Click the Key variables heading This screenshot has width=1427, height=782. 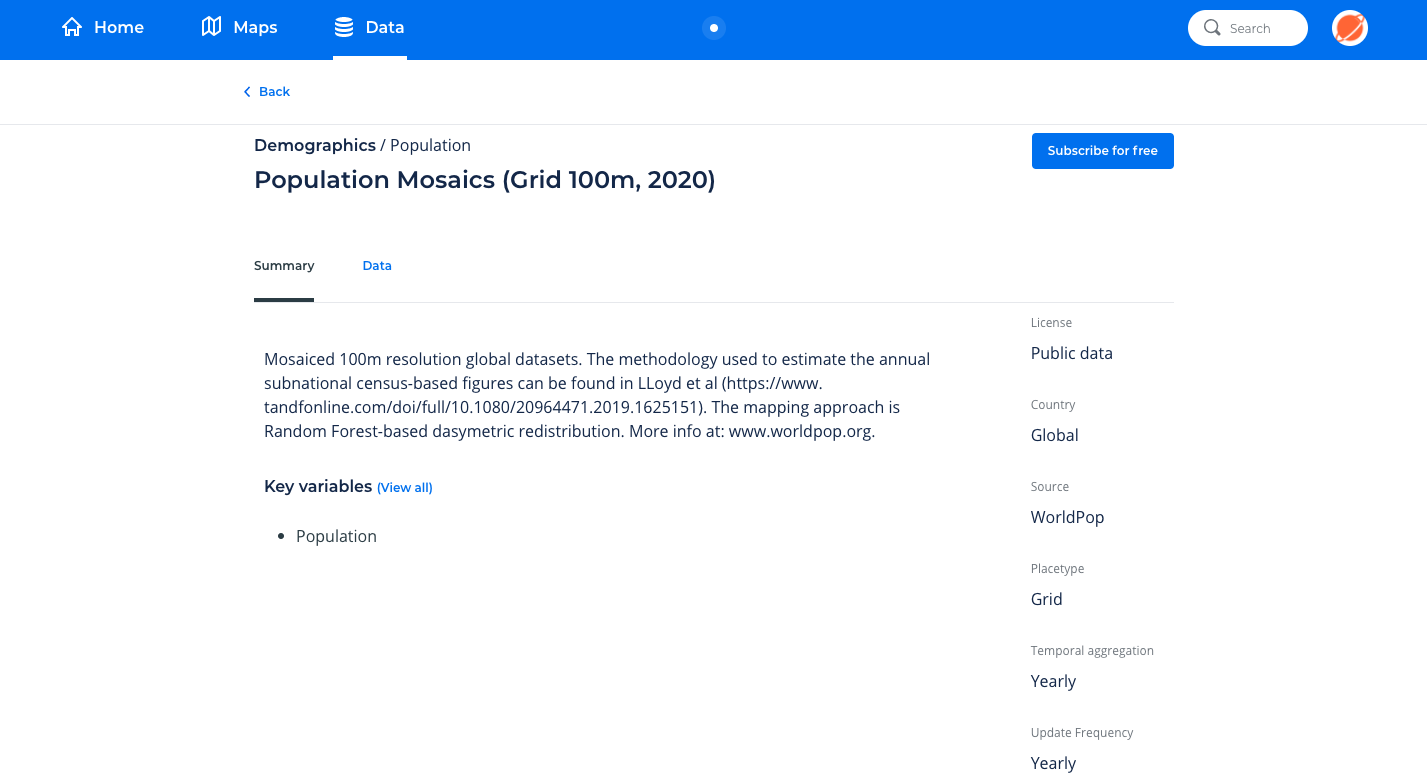tap(318, 487)
